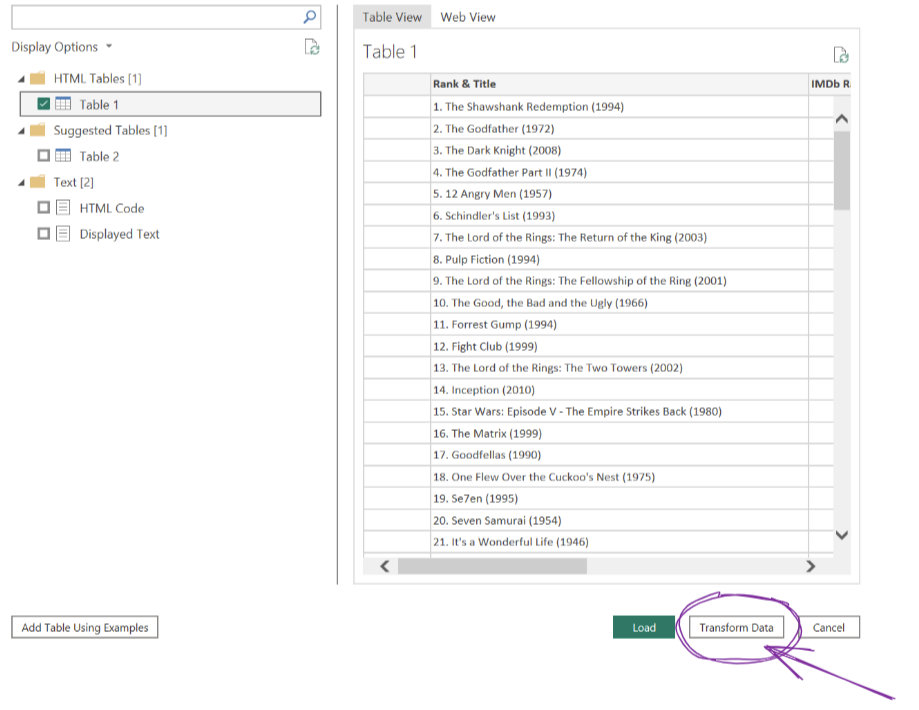Image resolution: width=919 pixels, height=710 pixels.
Task: Click the HTML Code document icon
Action: tap(63, 208)
